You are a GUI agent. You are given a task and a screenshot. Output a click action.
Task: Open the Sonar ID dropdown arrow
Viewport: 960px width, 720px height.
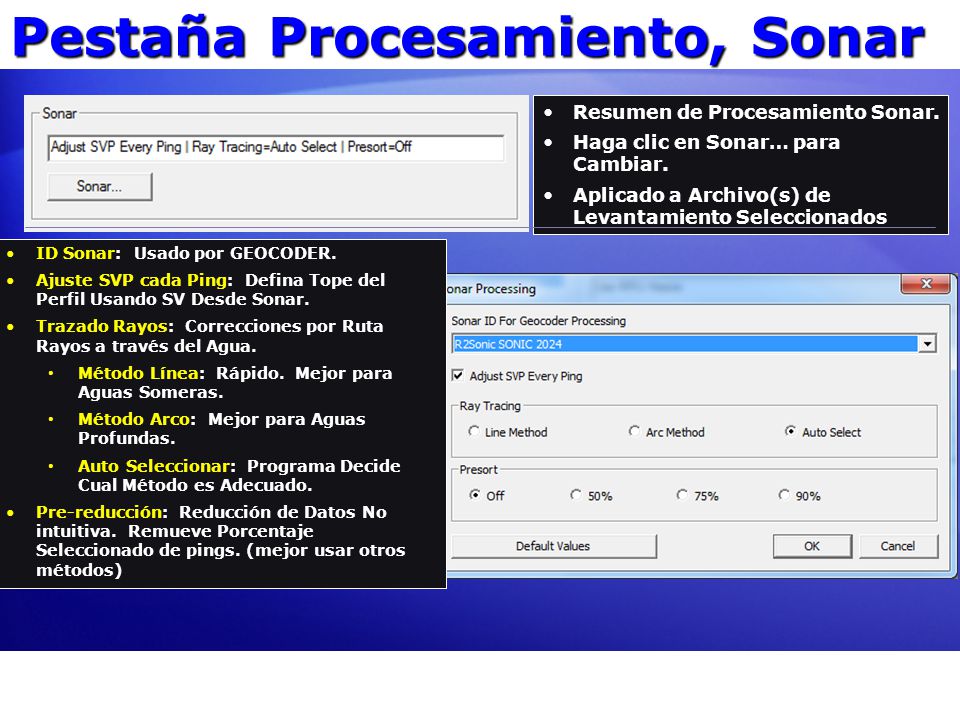pyautogui.click(x=928, y=344)
